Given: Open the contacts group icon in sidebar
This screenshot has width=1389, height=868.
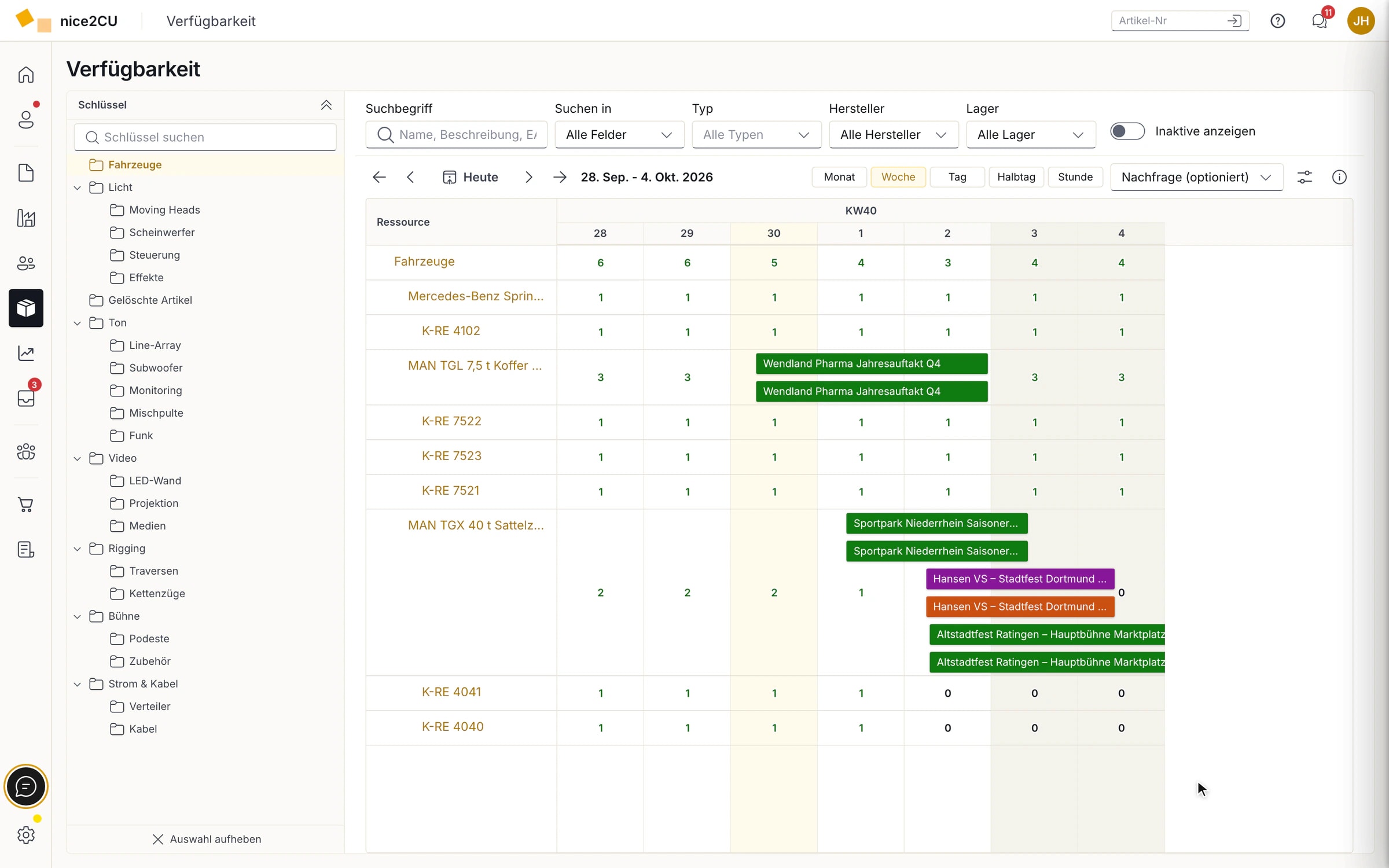Looking at the screenshot, I should 26,263.
